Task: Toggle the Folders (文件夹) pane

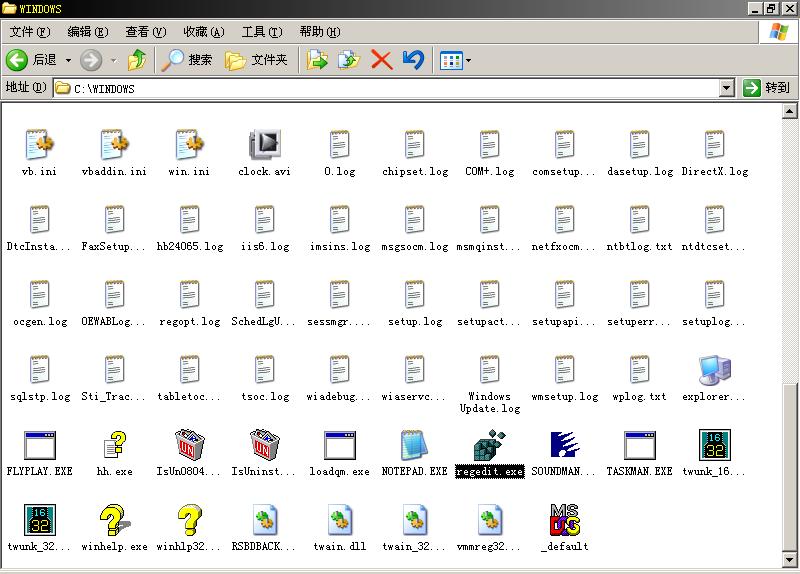Action: click(257, 60)
